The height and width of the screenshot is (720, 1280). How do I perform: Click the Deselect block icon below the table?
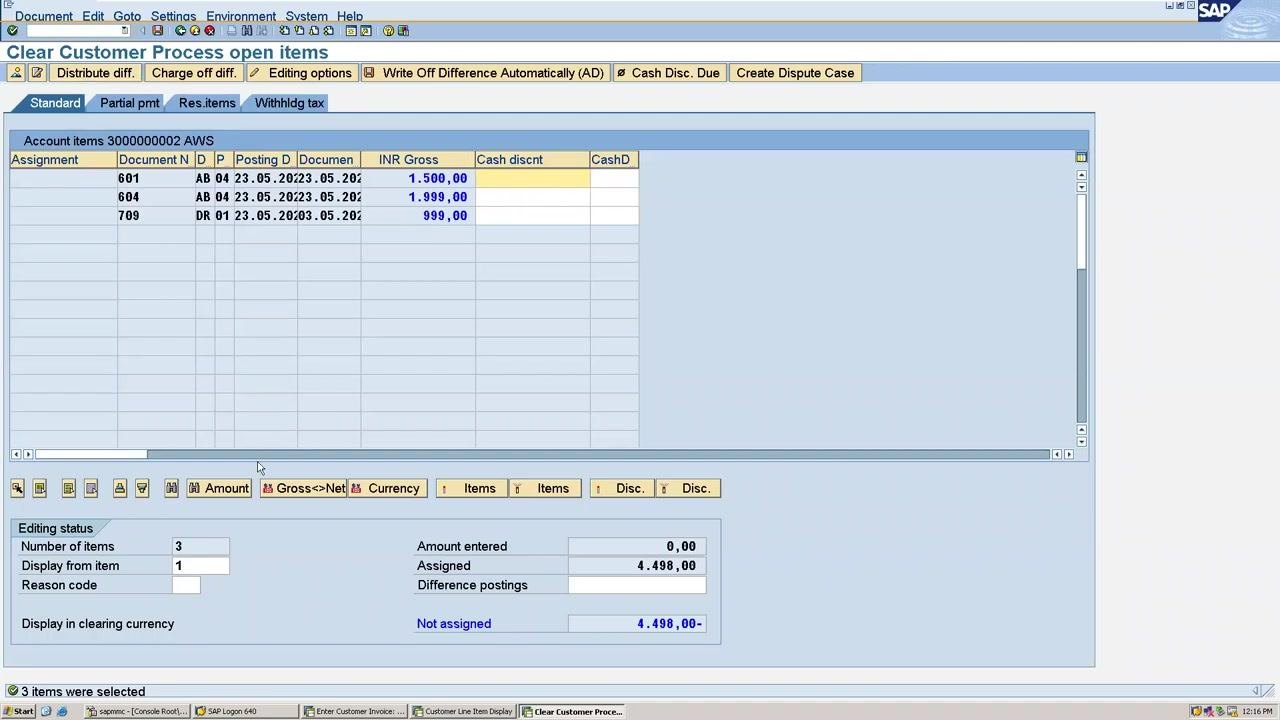[91, 488]
